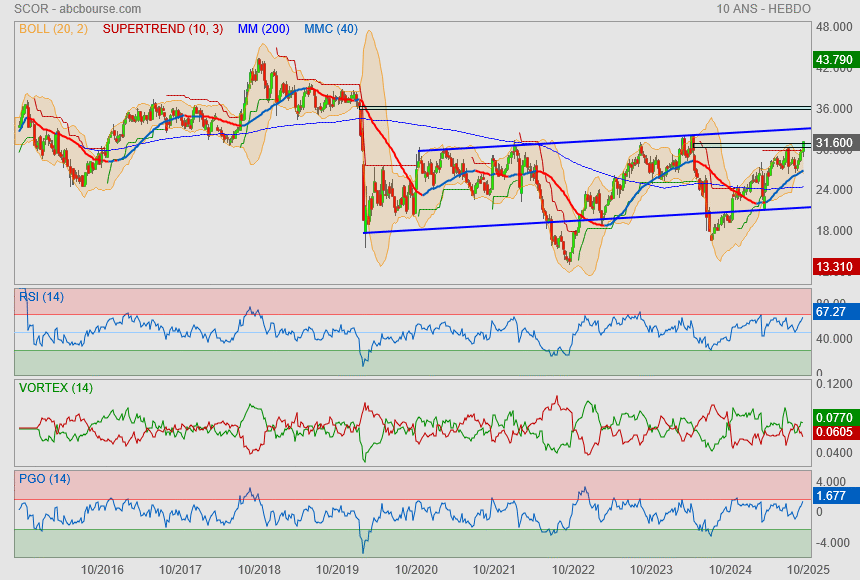Click the blue 1.677 PGO value tag
This screenshot has height=580, width=860.
pyautogui.click(x=831, y=495)
